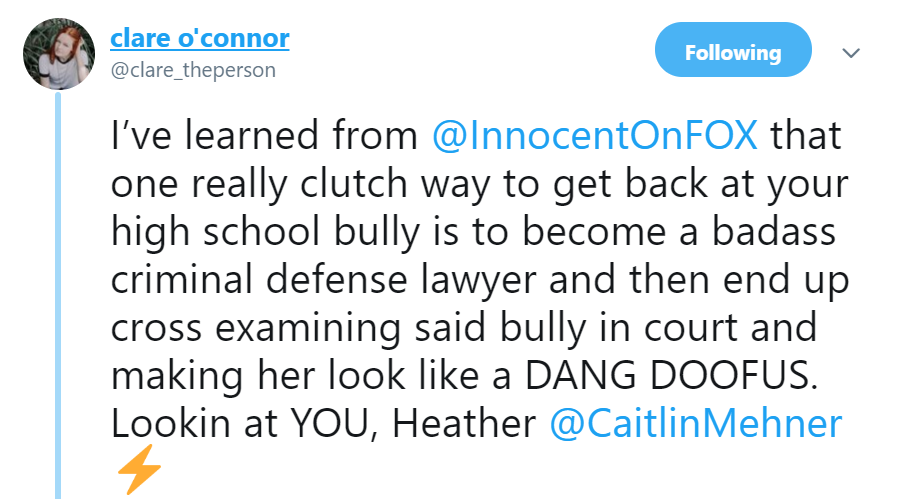Open the clare o'connor display name link

[199, 39]
